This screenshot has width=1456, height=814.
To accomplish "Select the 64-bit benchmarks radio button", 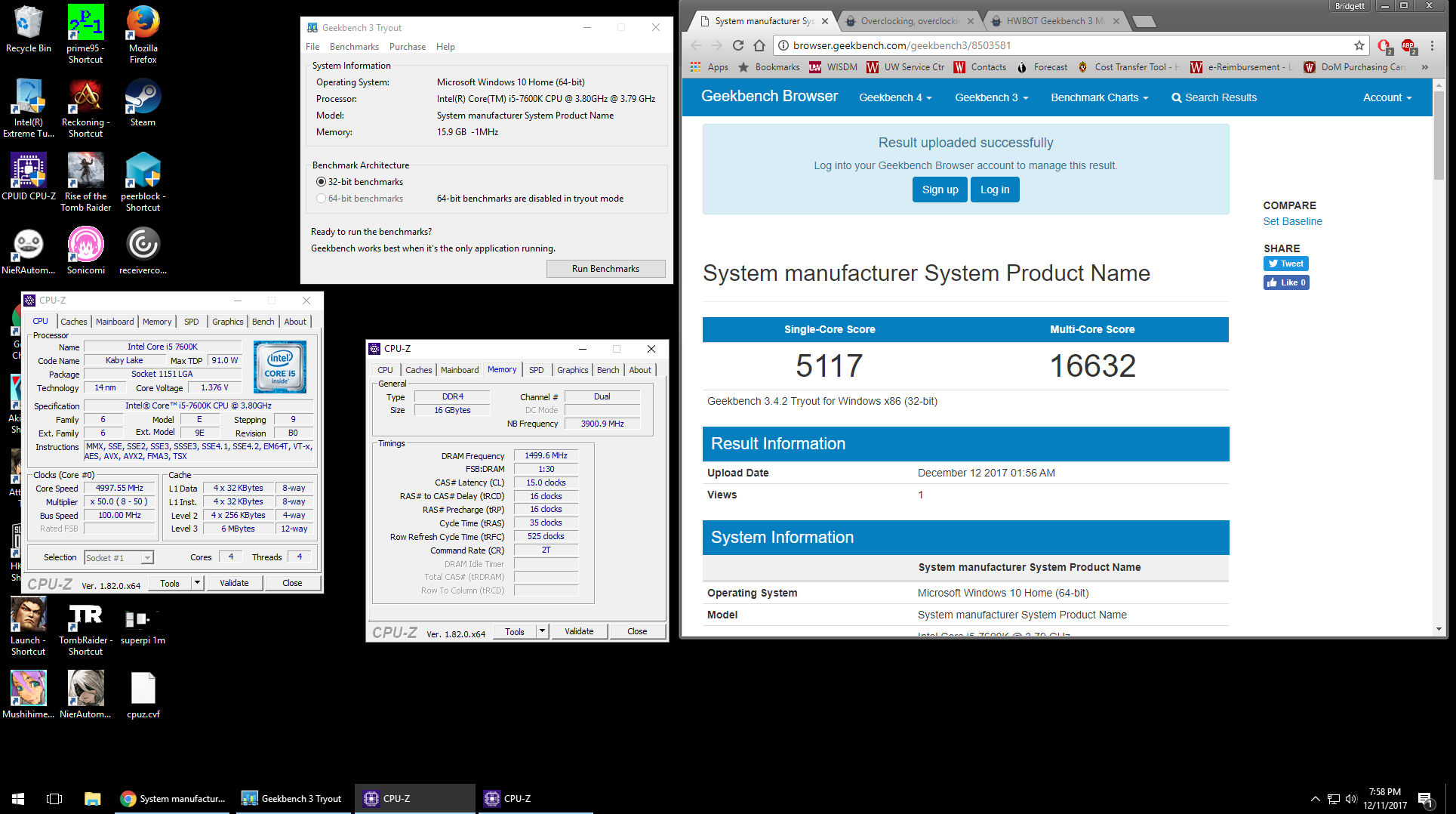I will click(x=322, y=199).
